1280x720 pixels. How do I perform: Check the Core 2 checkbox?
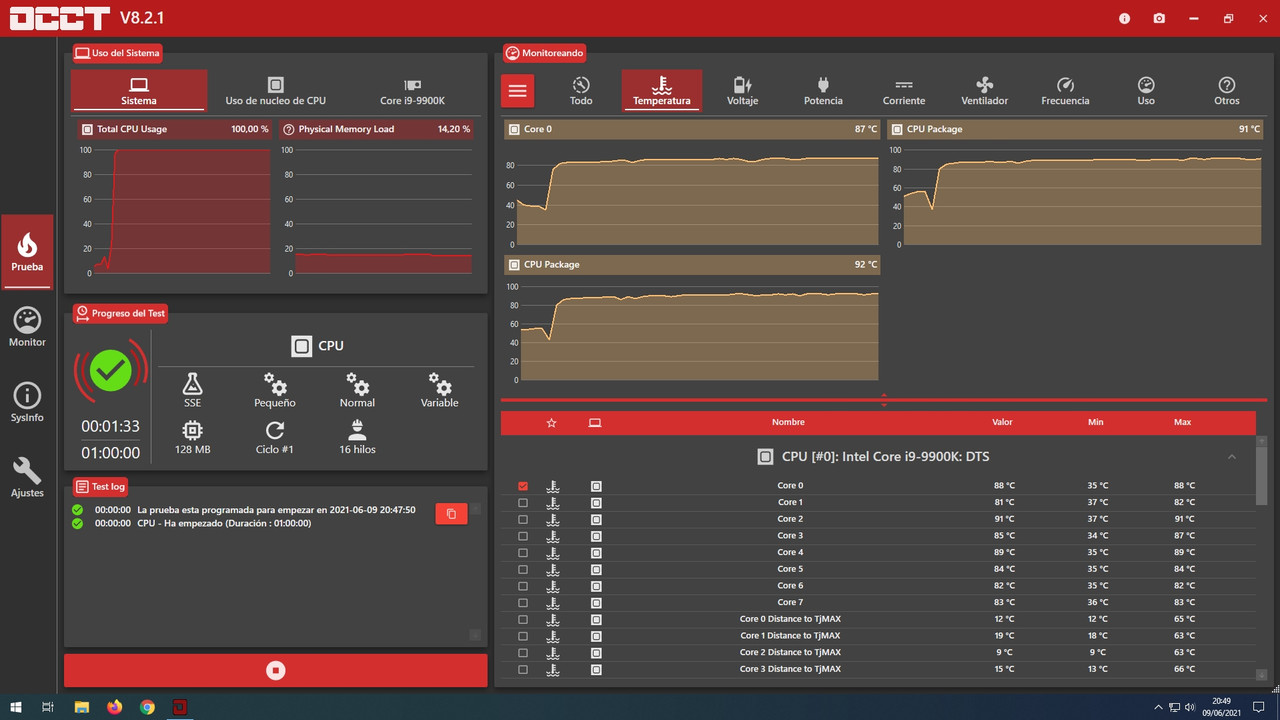click(523, 519)
